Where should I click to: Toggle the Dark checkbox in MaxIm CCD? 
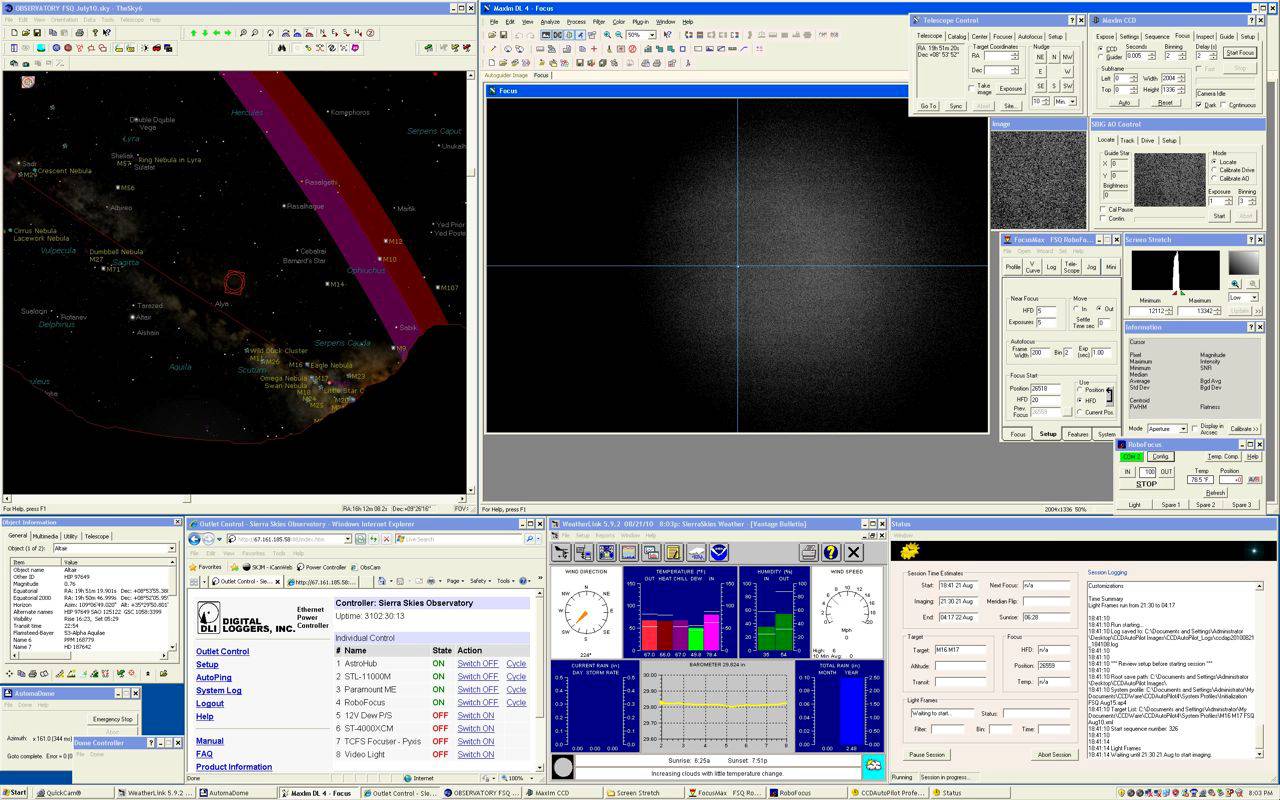[1200, 105]
